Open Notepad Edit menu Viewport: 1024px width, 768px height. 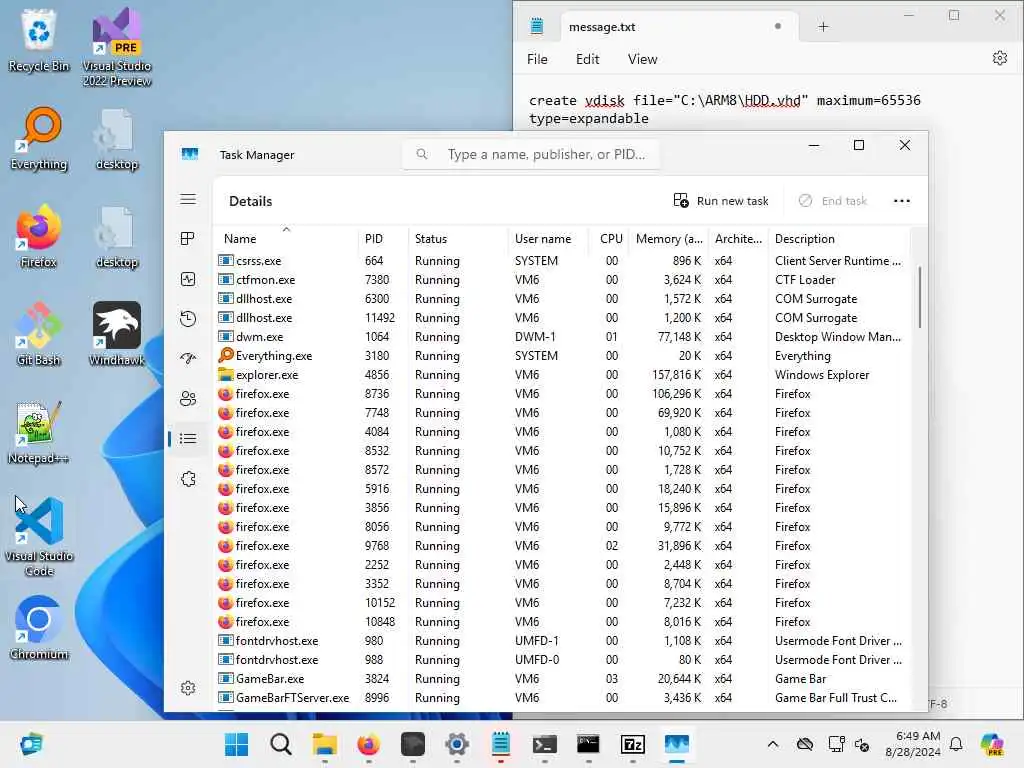[x=587, y=59]
